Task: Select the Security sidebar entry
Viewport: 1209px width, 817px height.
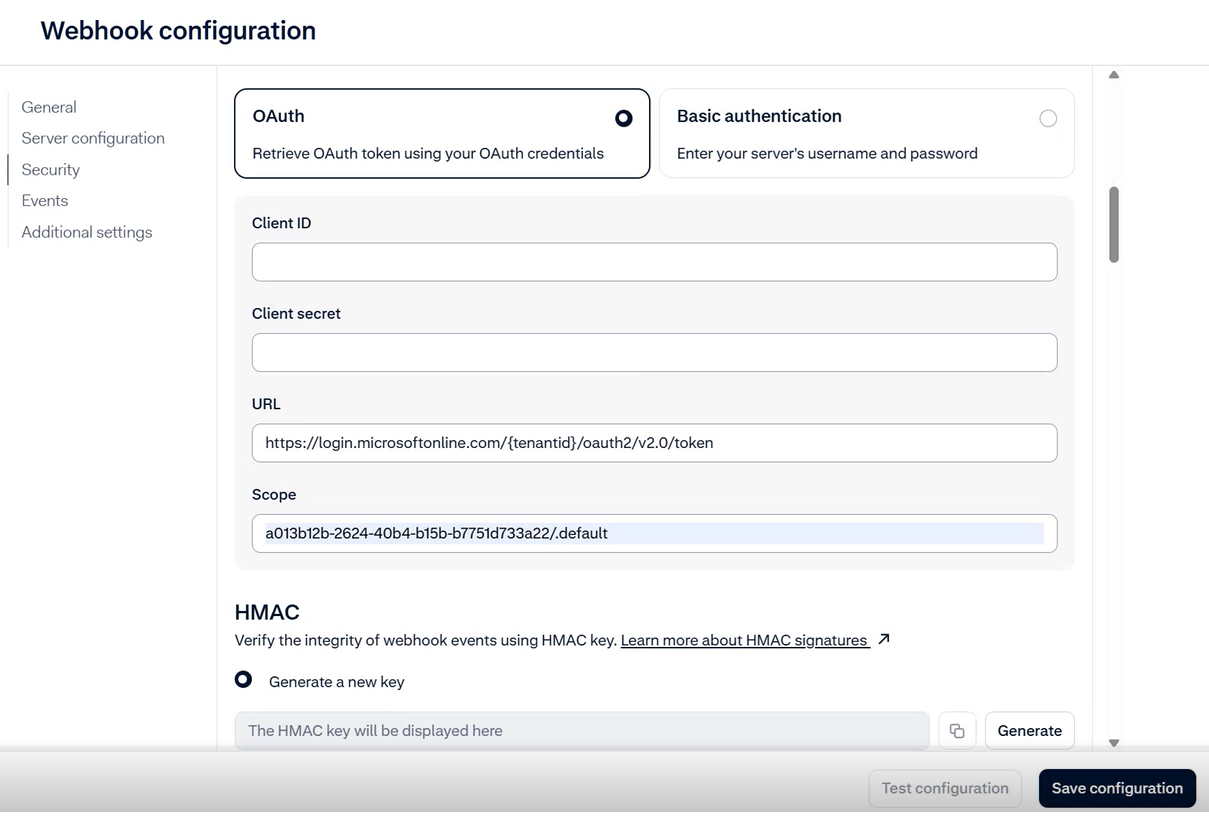Action: [50, 169]
